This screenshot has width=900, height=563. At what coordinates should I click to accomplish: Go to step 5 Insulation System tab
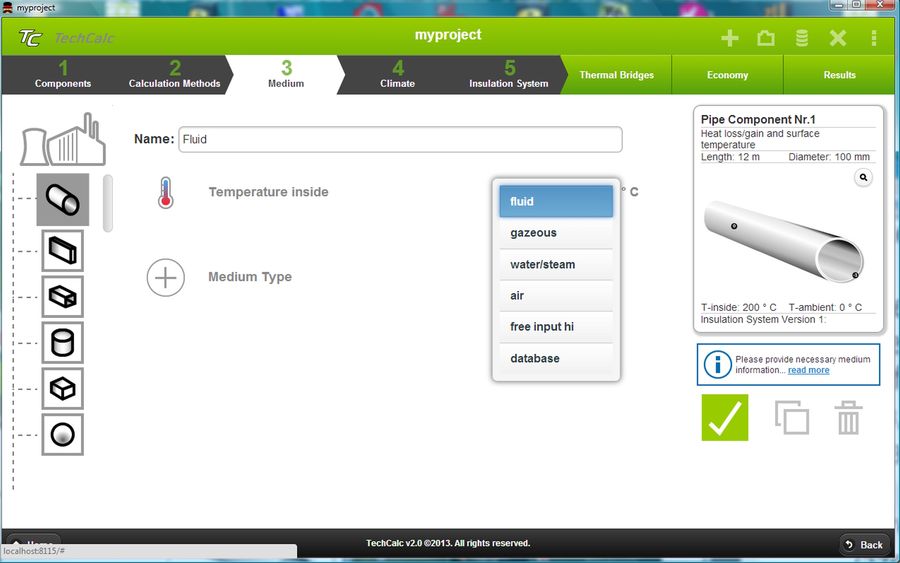509,75
